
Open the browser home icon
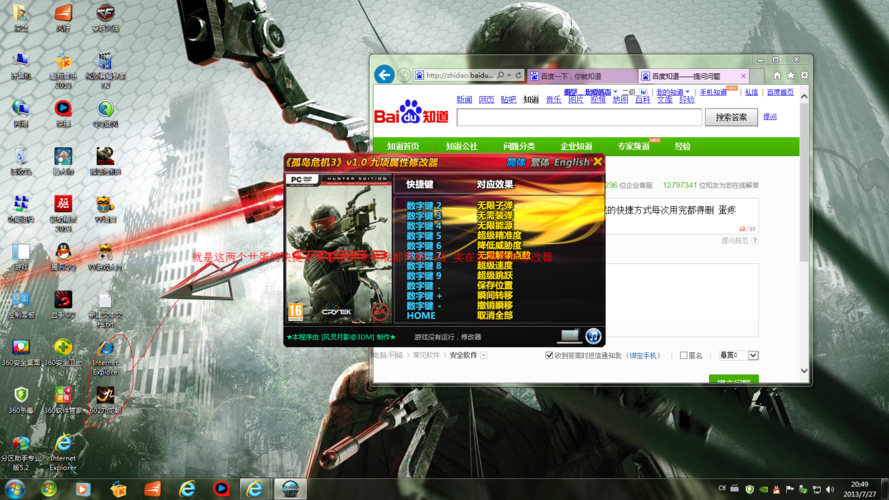pos(777,75)
